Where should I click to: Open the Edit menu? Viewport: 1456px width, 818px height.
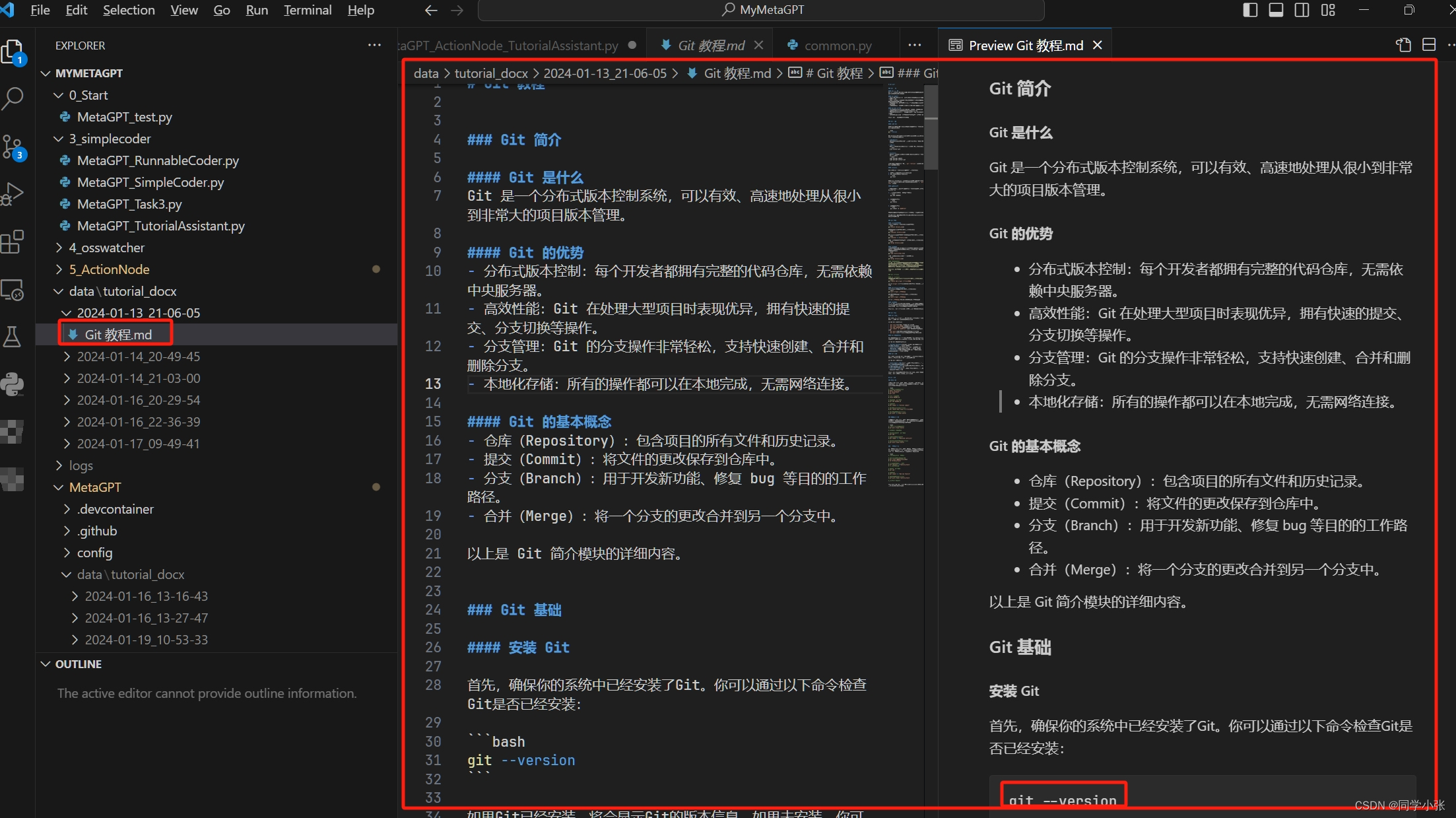[x=77, y=10]
